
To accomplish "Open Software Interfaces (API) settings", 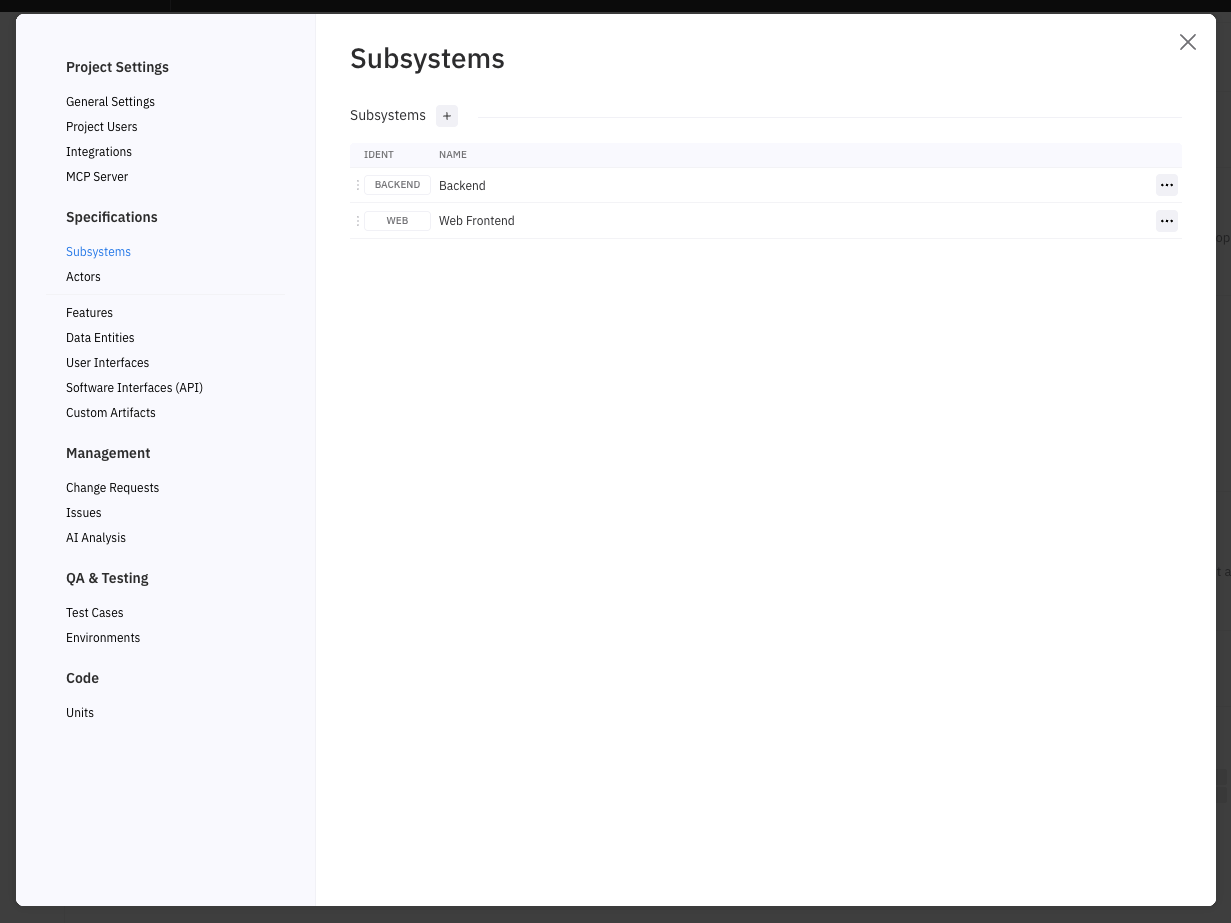I will pos(134,388).
